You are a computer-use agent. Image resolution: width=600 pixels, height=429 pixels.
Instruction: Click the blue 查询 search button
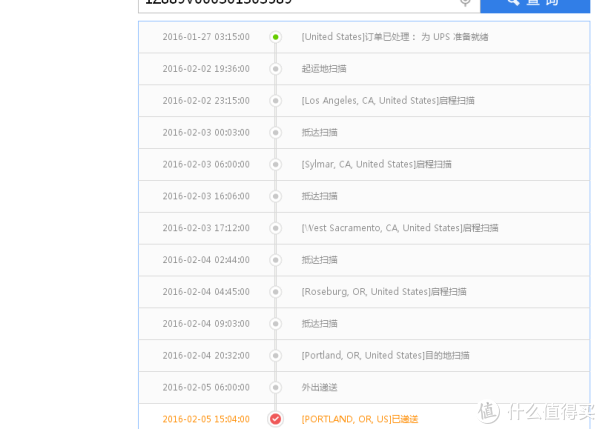[535, 6]
